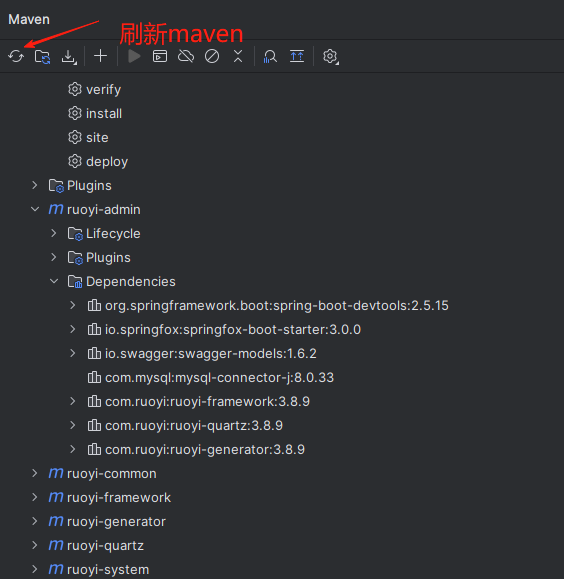Click Maven m icon of ruoyi-common
The width and height of the screenshot is (564, 579).
click(x=56, y=473)
